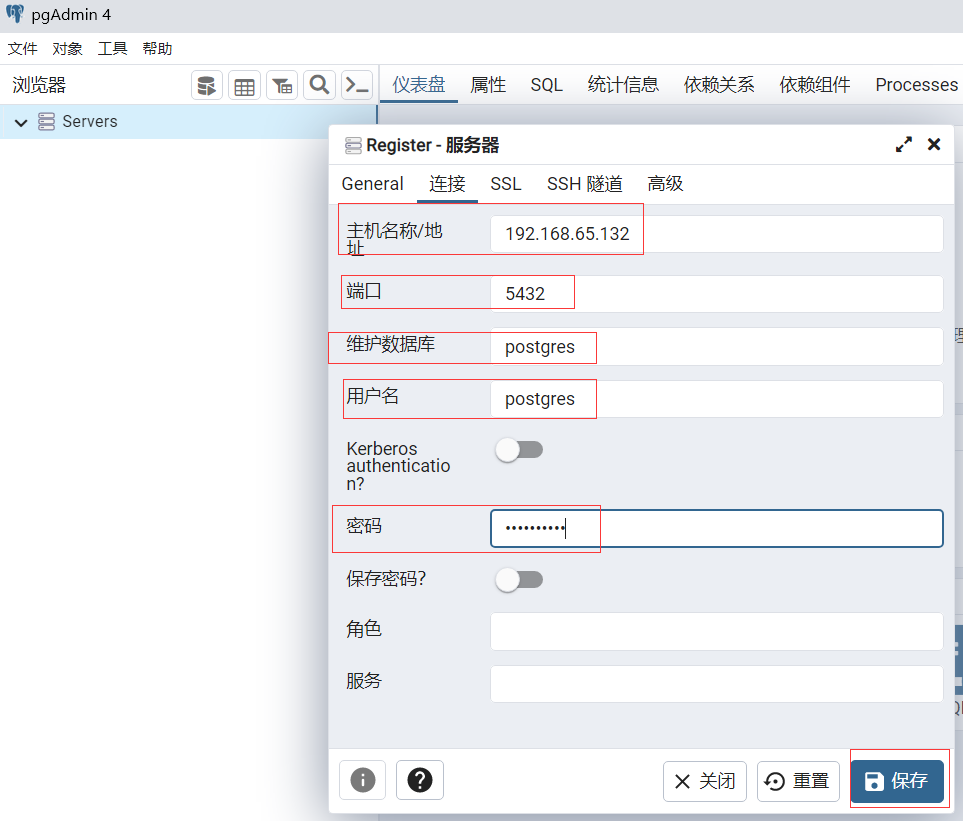Open the 属性 (Properties) panel tab

[x=488, y=85]
